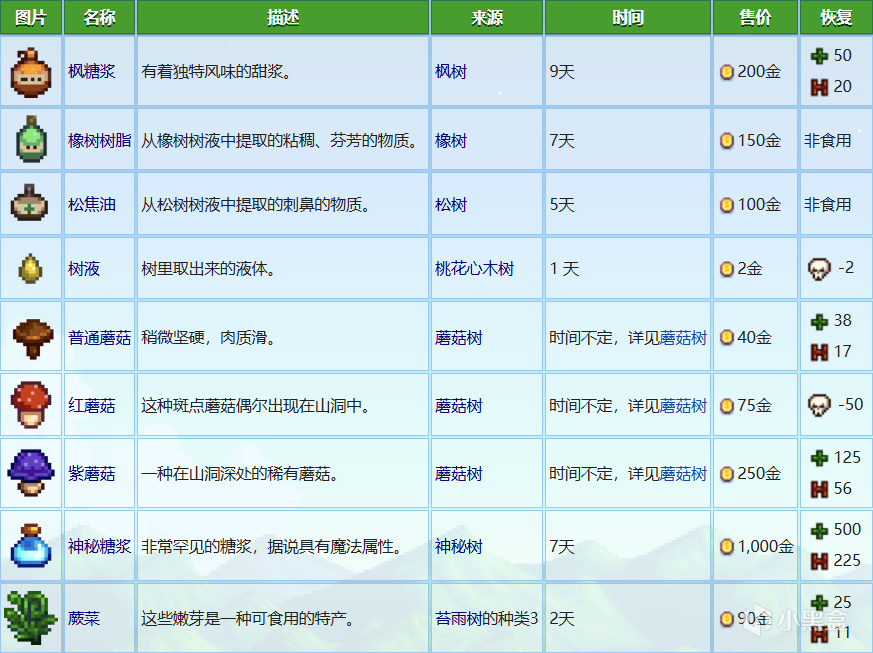The width and height of the screenshot is (873, 653).
Task: Open the 枫糖浆 name link
Action: click(92, 71)
